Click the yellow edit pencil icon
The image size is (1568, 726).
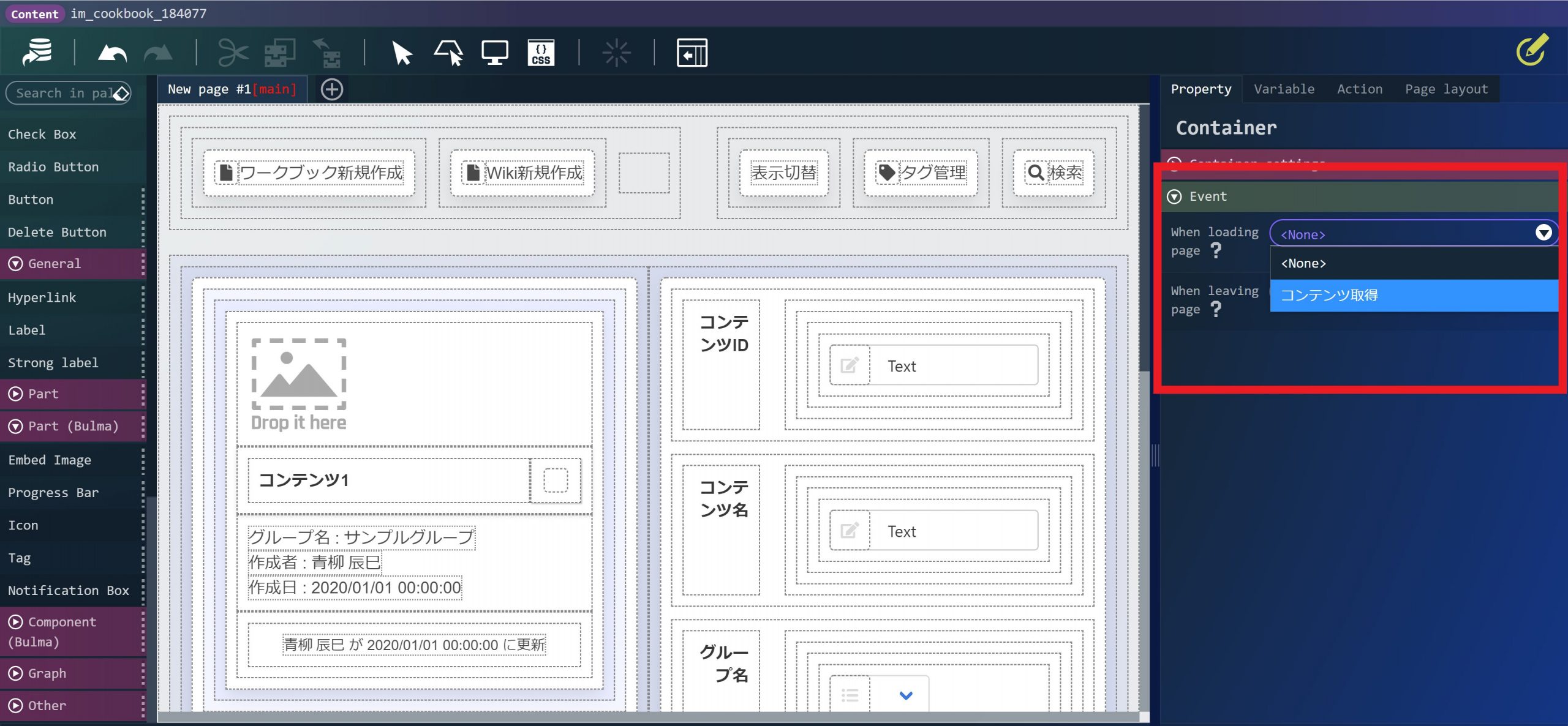click(x=1532, y=50)
